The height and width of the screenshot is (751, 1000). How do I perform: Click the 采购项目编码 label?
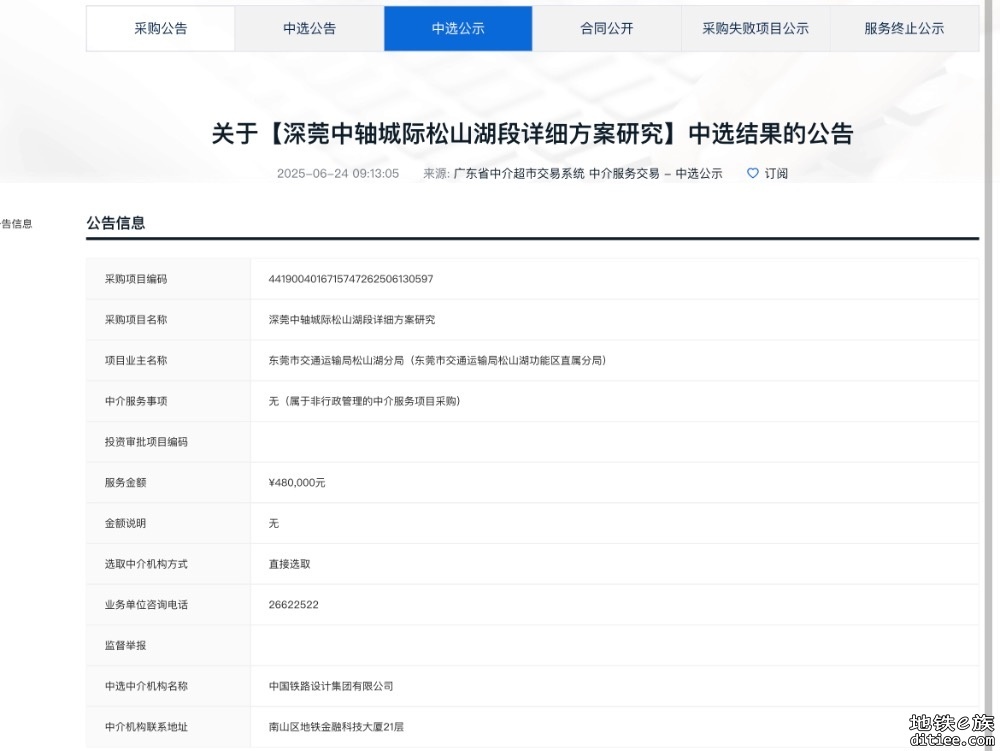(136, 279)
